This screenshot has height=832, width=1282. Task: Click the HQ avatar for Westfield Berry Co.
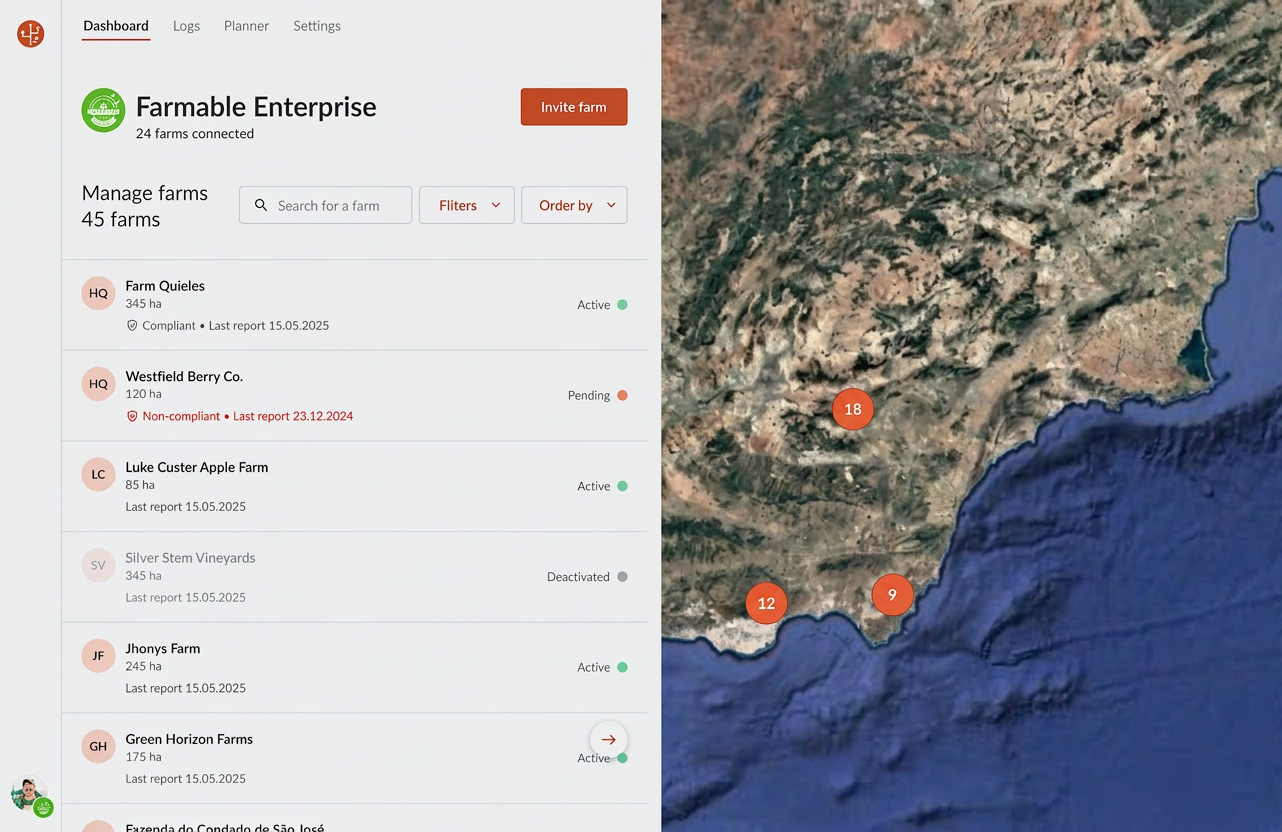98,384
